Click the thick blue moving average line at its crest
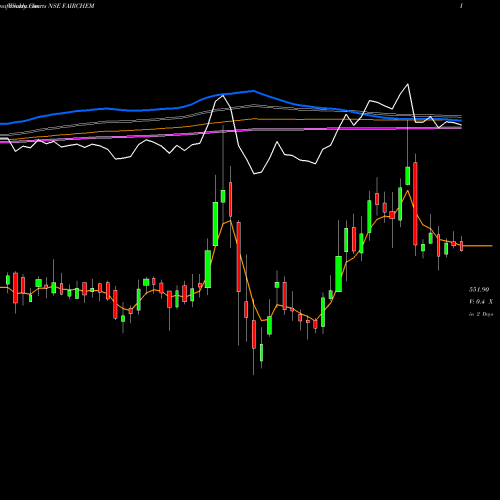The width and height of the screenshot is (500, 500). (x=253, y=91)
